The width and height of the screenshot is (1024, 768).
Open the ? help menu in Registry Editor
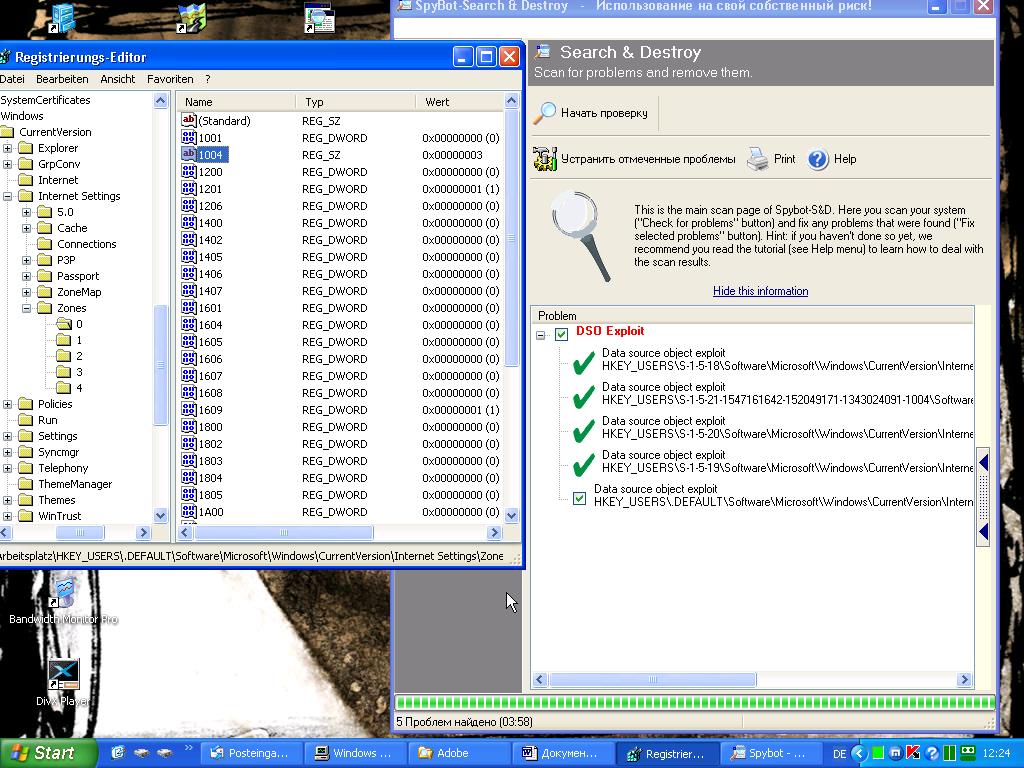pos(208,79)
